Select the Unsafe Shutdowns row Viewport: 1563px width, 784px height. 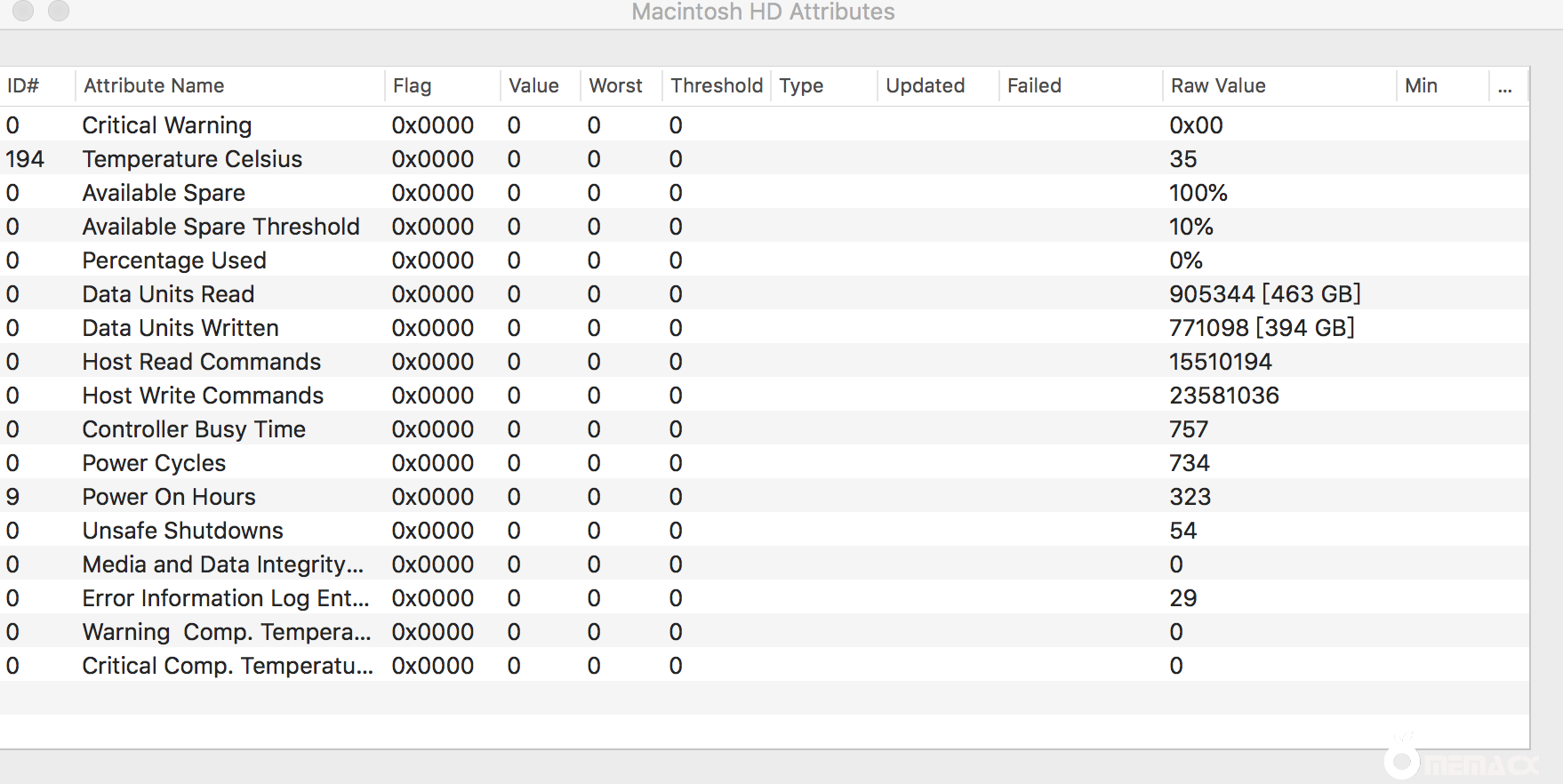click(x=765, y=531)
